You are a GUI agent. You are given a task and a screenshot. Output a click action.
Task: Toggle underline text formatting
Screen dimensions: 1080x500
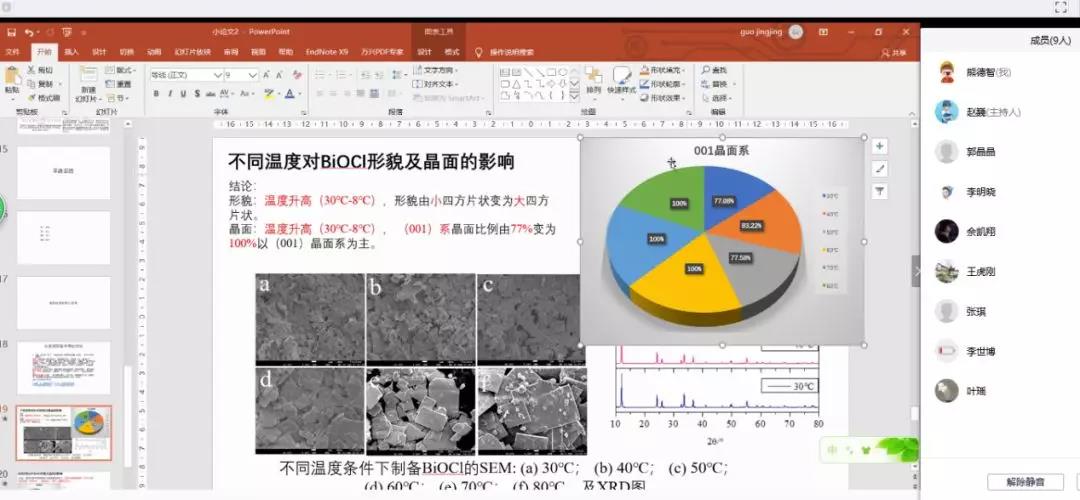click(x=183, y=94)
